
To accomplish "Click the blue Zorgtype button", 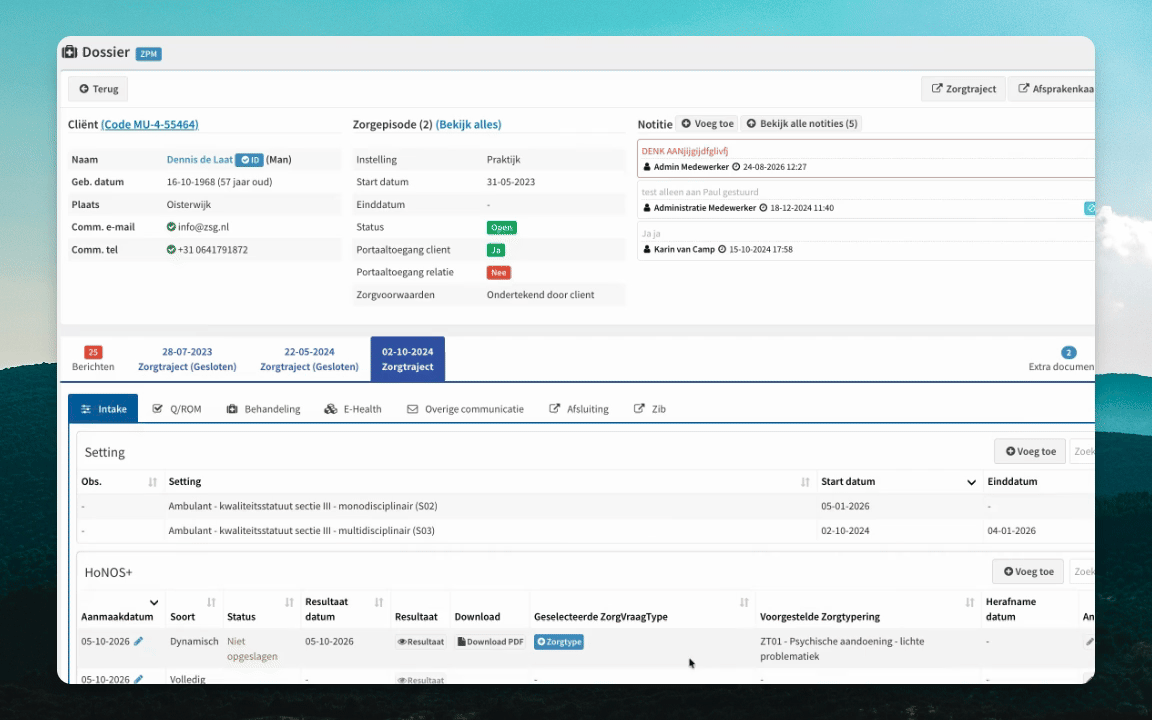I will tap(559, 642).
